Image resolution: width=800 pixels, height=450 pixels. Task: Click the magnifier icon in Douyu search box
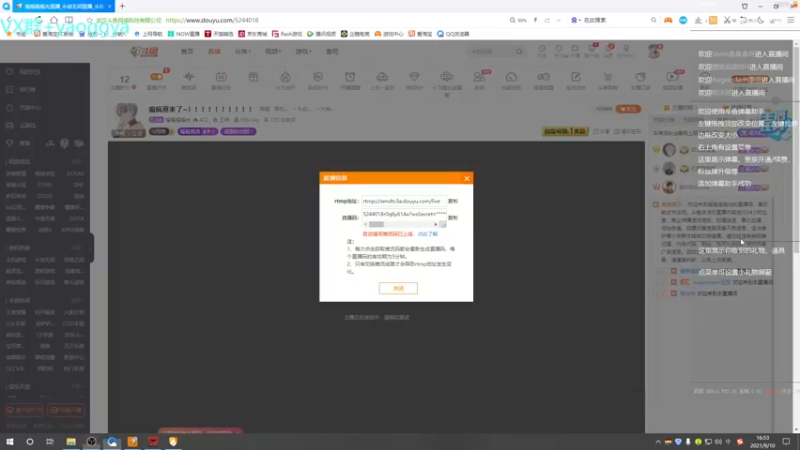coord(519,52)
